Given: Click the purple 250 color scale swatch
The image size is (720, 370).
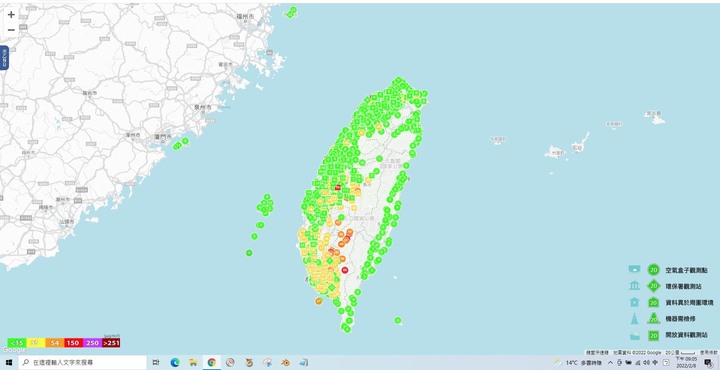Looking at the screenshot, I should point(92,343).
